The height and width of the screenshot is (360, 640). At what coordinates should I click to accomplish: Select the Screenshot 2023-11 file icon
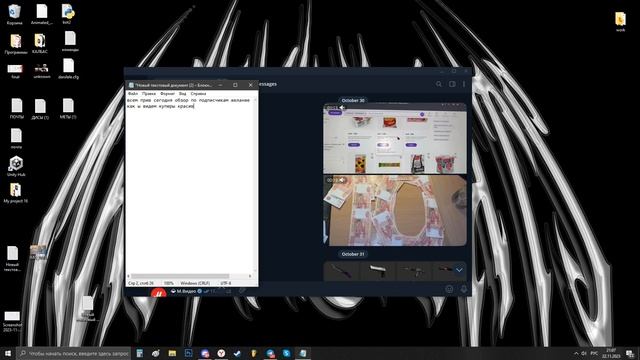pyautogui.click(x=12, y=321)
